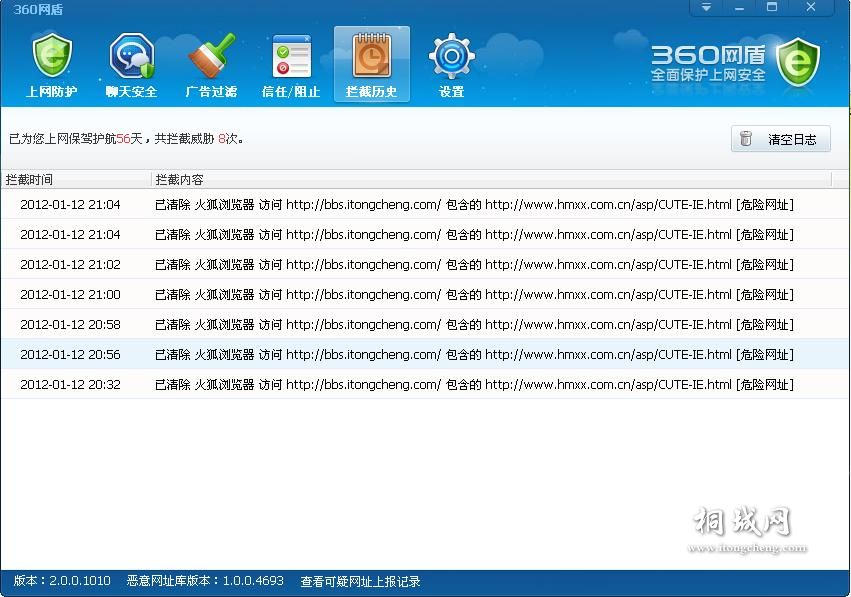Open the 上网防护 green shield tab
851x597 pixels.
[52, 65]
